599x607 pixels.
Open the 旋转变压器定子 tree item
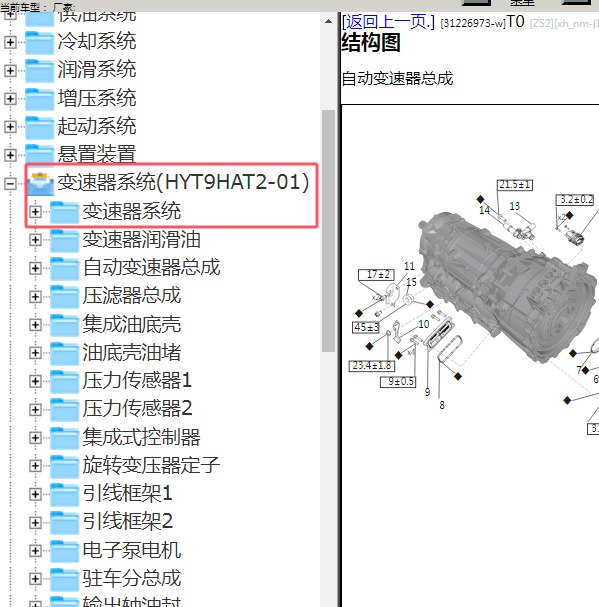coord(151,465)
